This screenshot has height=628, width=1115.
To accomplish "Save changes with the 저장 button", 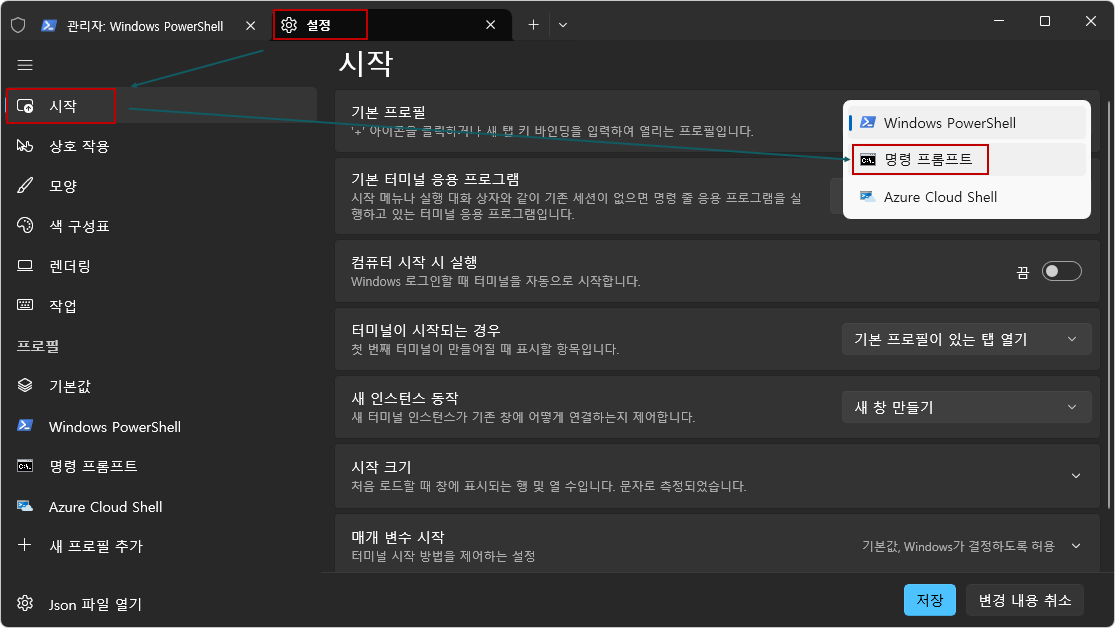I will tap(929, 600).
